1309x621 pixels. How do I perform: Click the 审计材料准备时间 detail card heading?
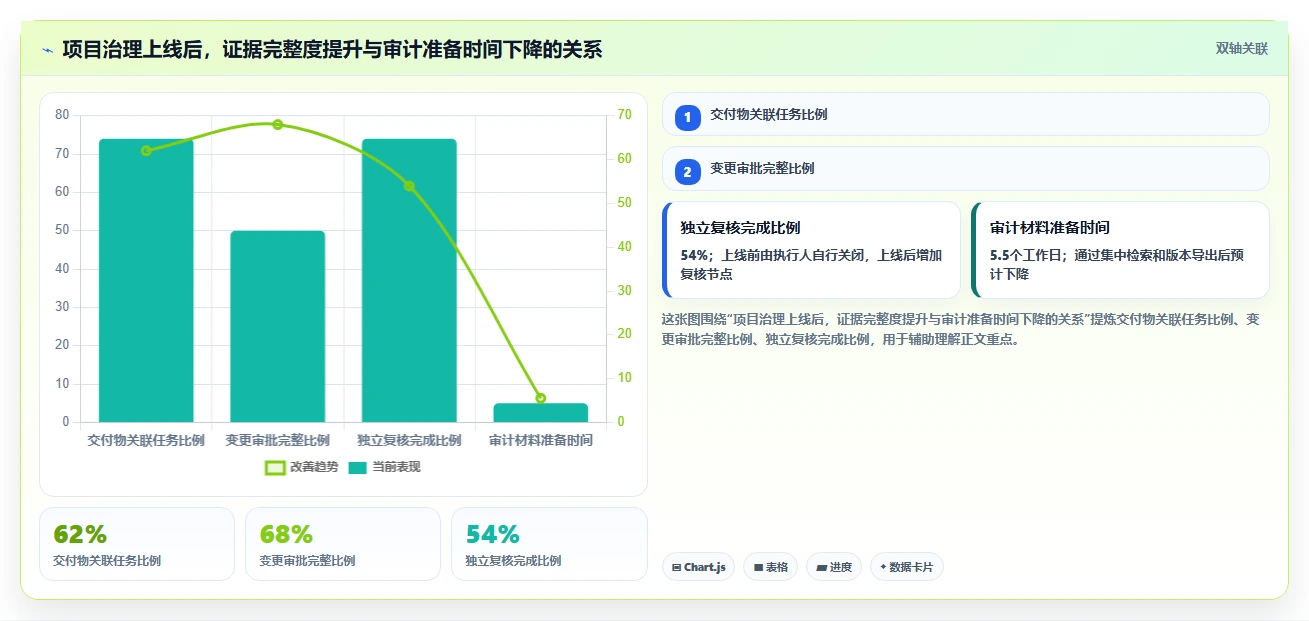click(1050, 227)
